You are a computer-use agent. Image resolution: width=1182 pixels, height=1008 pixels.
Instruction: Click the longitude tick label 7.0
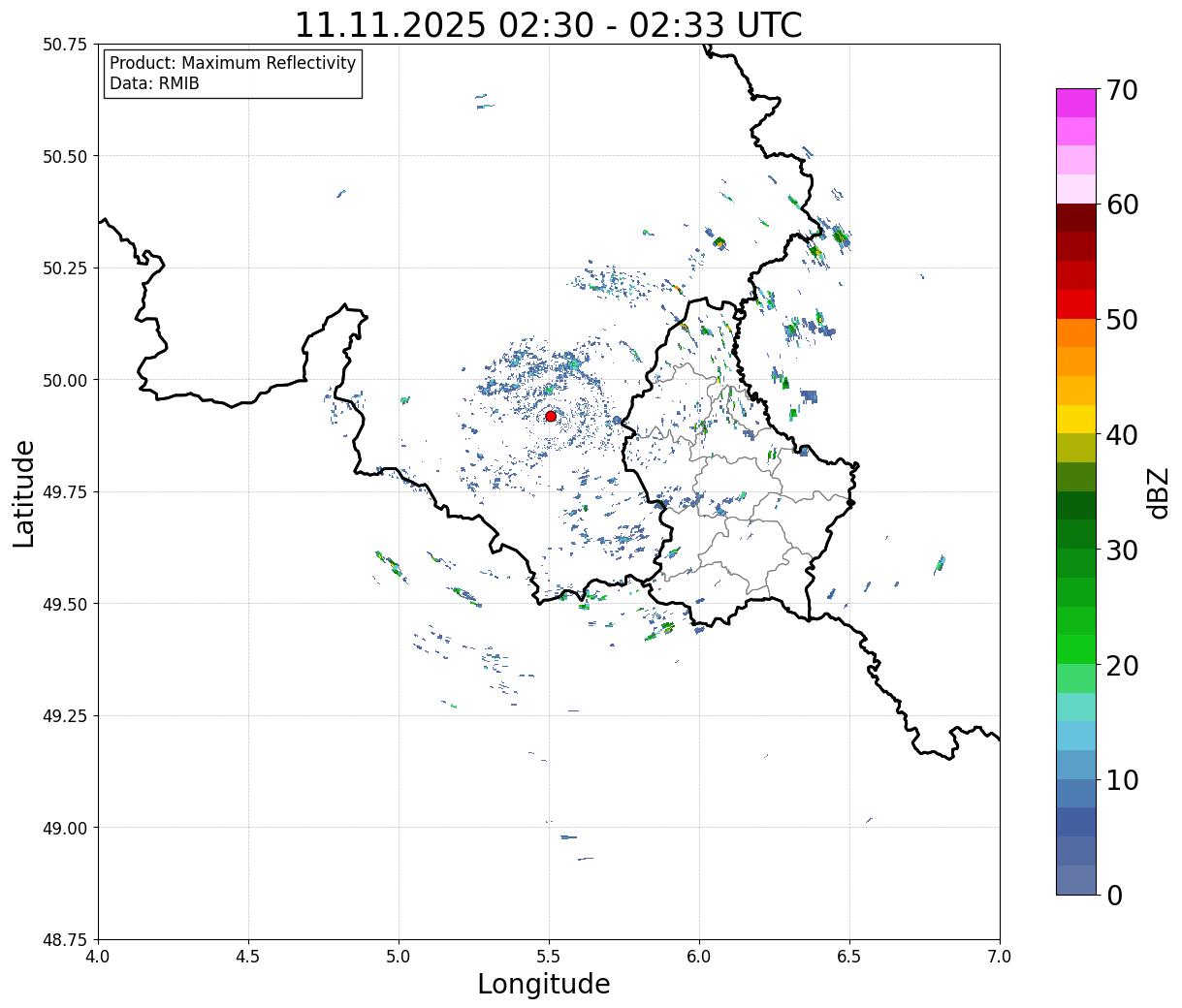tap(1001, 957)
